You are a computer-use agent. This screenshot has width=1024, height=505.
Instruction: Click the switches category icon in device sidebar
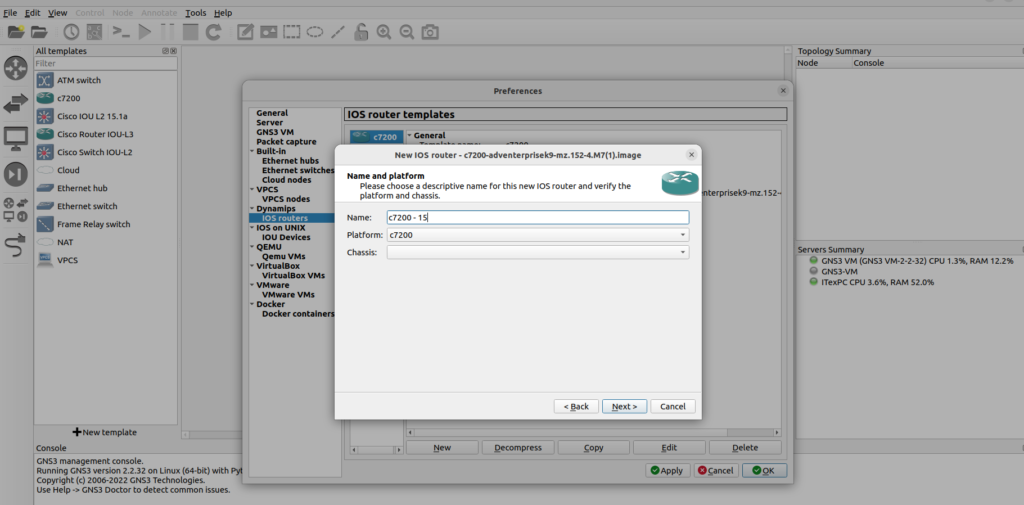point(16,103)
